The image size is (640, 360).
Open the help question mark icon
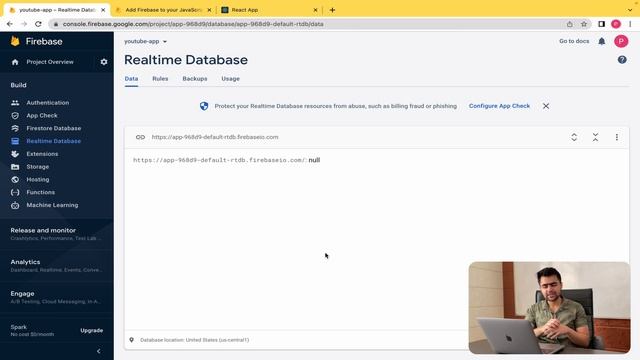(x=622, y=60)
